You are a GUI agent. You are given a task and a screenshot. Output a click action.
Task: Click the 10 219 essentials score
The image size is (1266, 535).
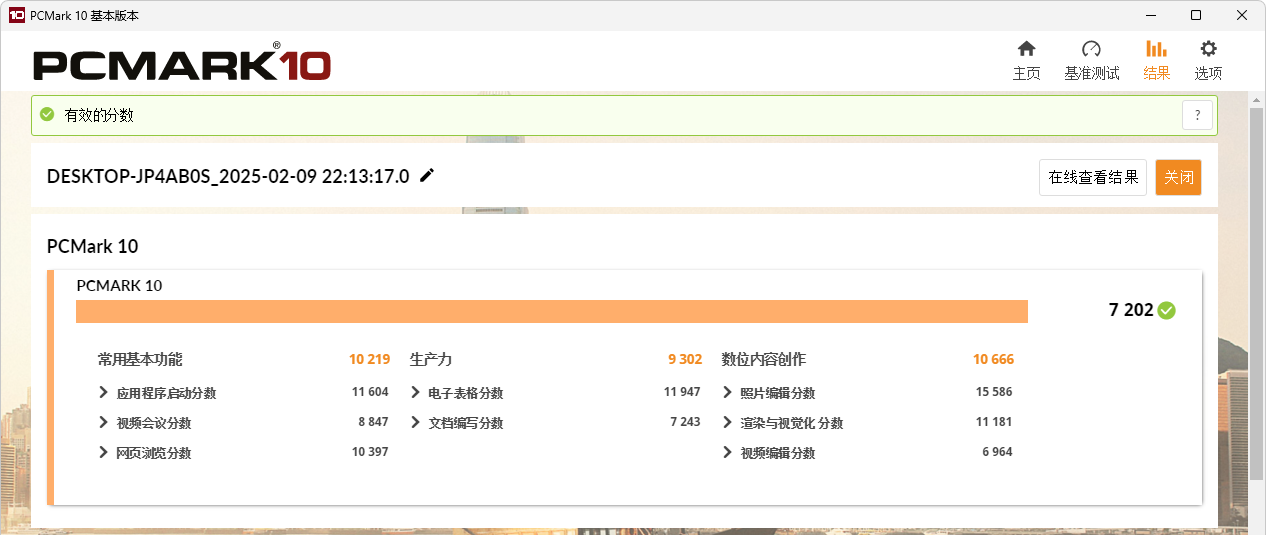(x=369, y=359)
